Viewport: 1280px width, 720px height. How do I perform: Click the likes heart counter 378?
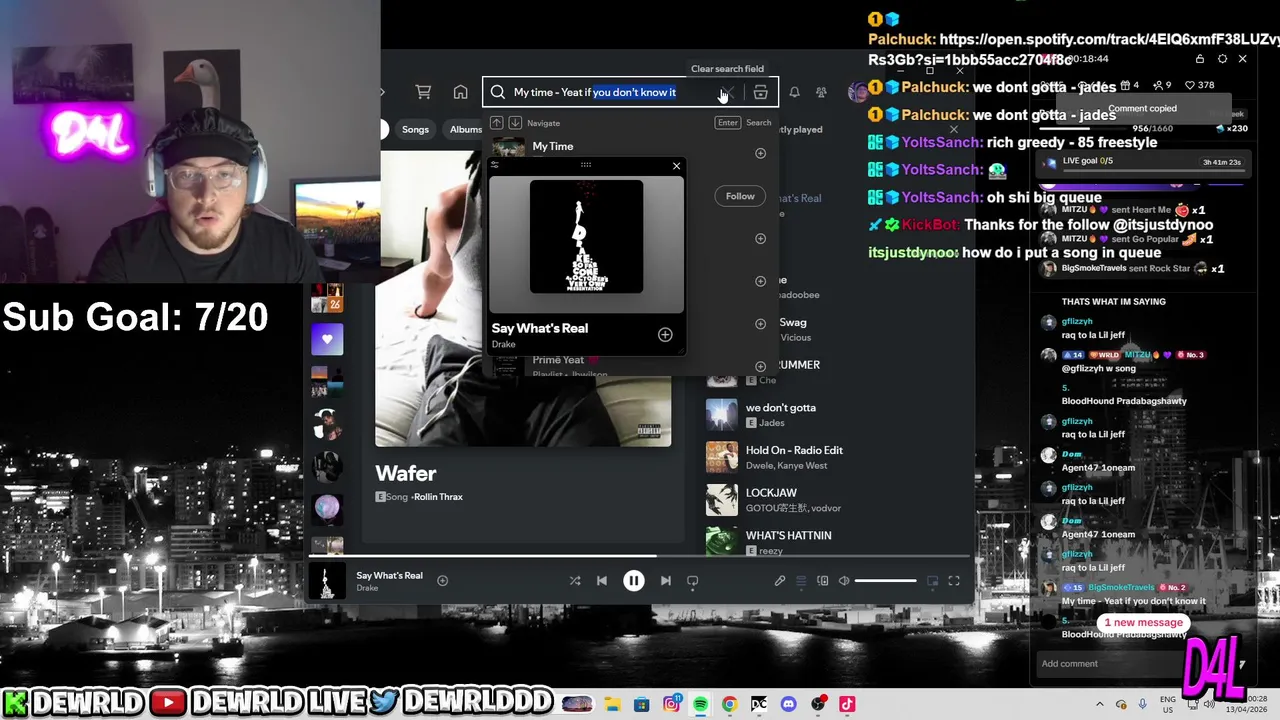[1201, 85]
